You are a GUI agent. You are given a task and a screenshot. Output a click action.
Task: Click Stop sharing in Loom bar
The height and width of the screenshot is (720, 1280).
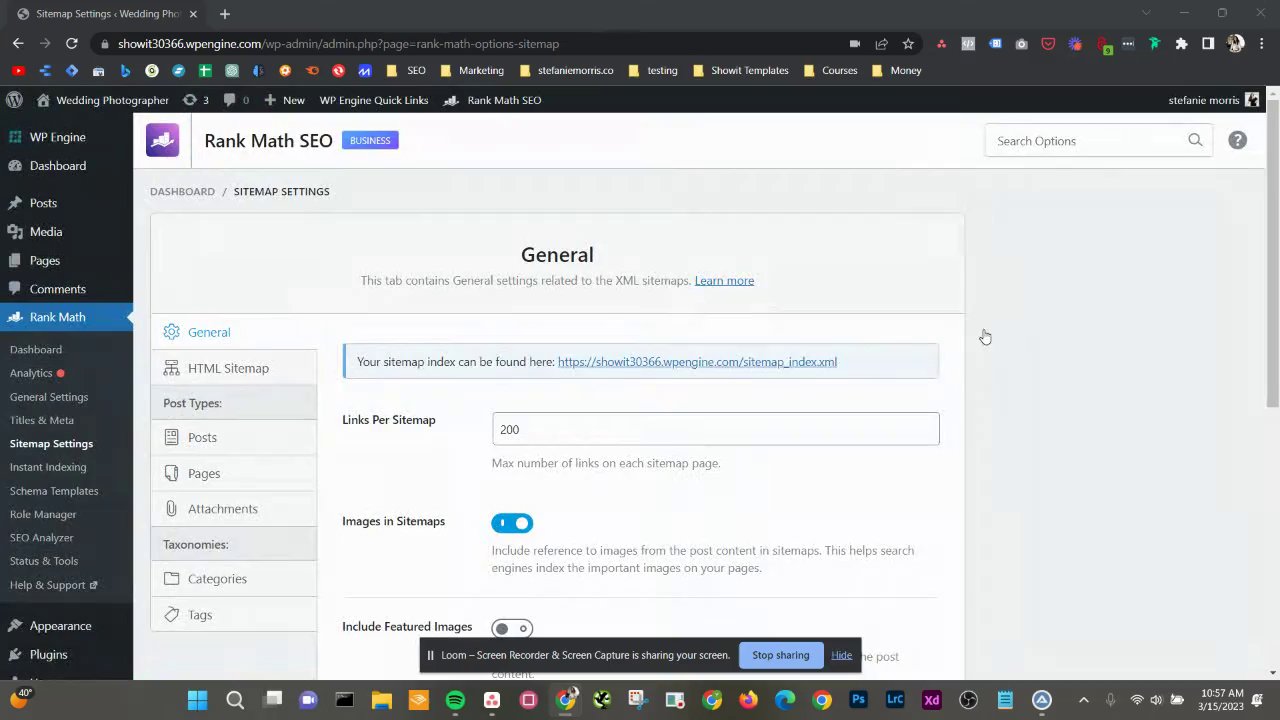tap(780, 655)
